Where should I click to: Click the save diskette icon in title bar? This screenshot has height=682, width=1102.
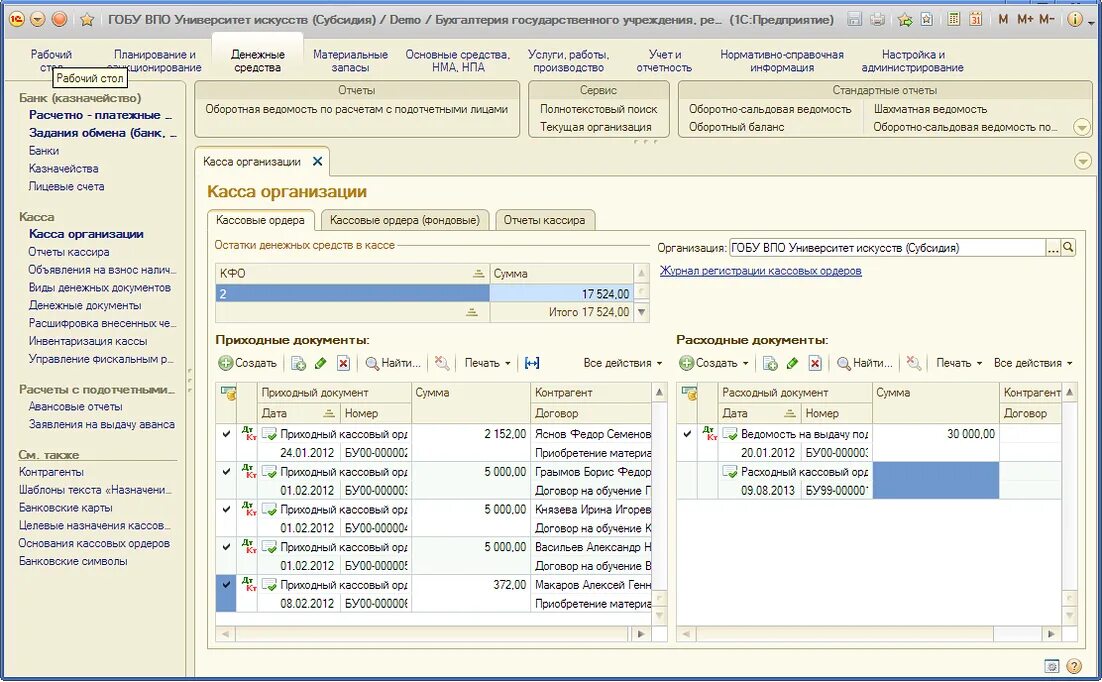coord(855,20)
